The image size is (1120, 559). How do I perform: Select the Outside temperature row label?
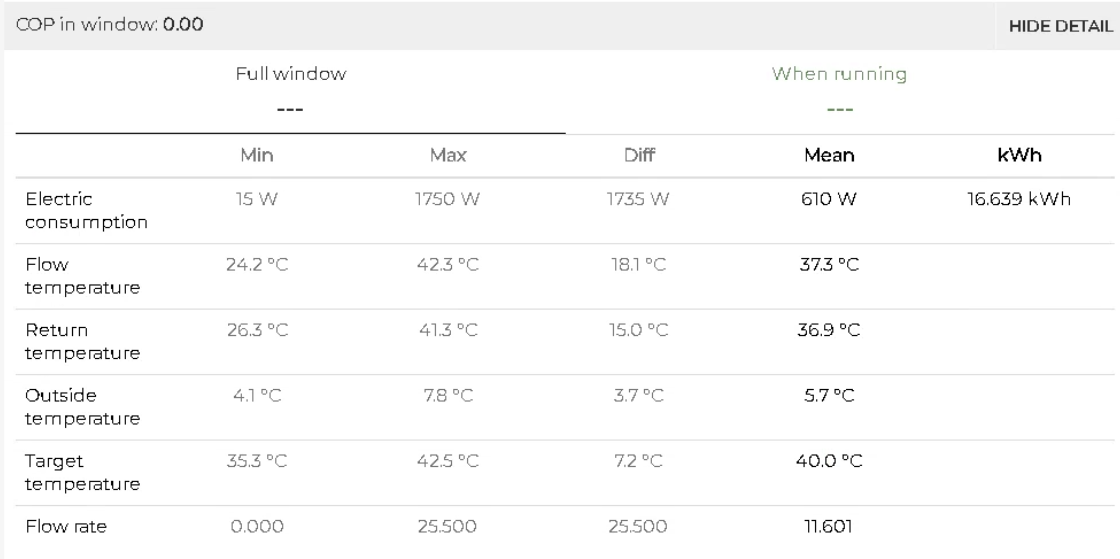[x=82, y=407]
